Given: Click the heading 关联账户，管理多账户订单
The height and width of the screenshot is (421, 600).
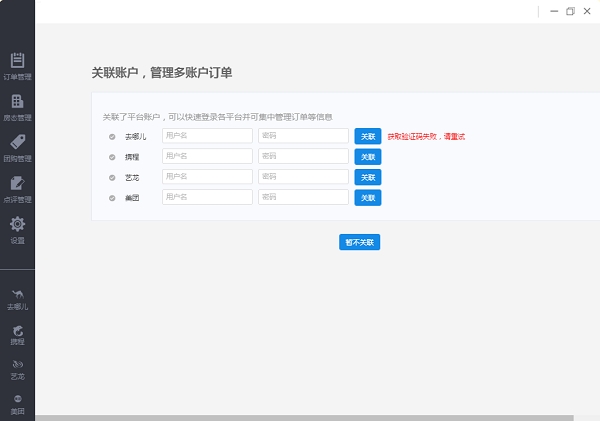Looking at the screenshot, I should coord(162,73).
